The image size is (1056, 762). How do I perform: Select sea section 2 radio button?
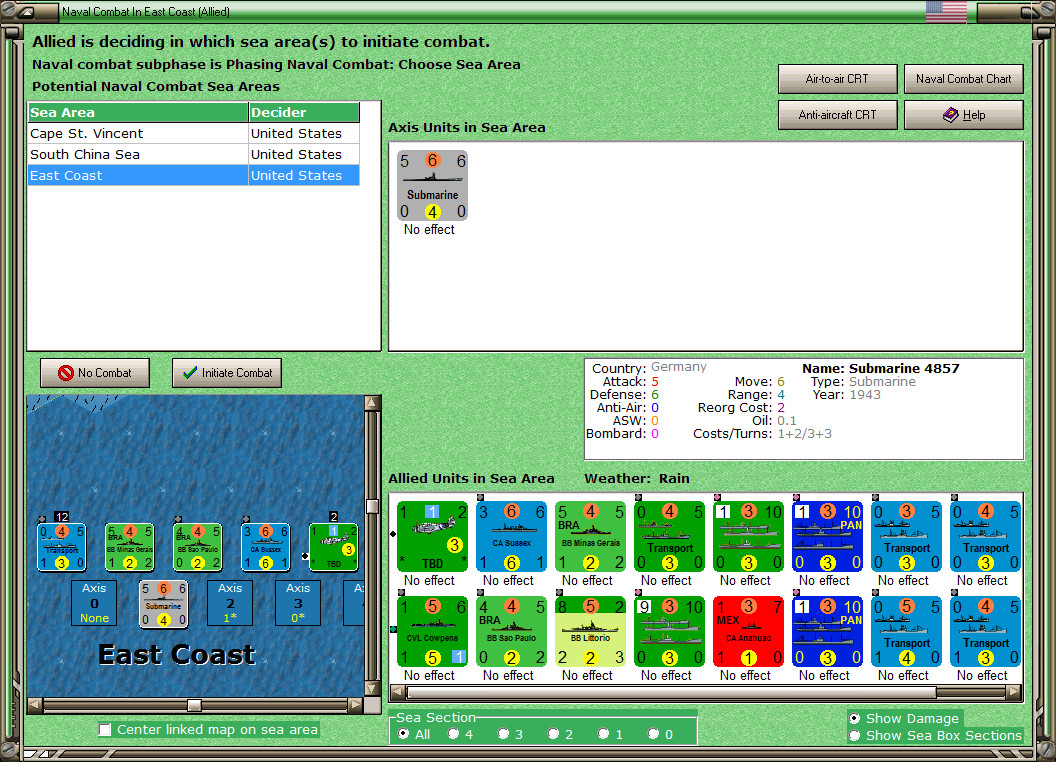(x=553, y=734)
